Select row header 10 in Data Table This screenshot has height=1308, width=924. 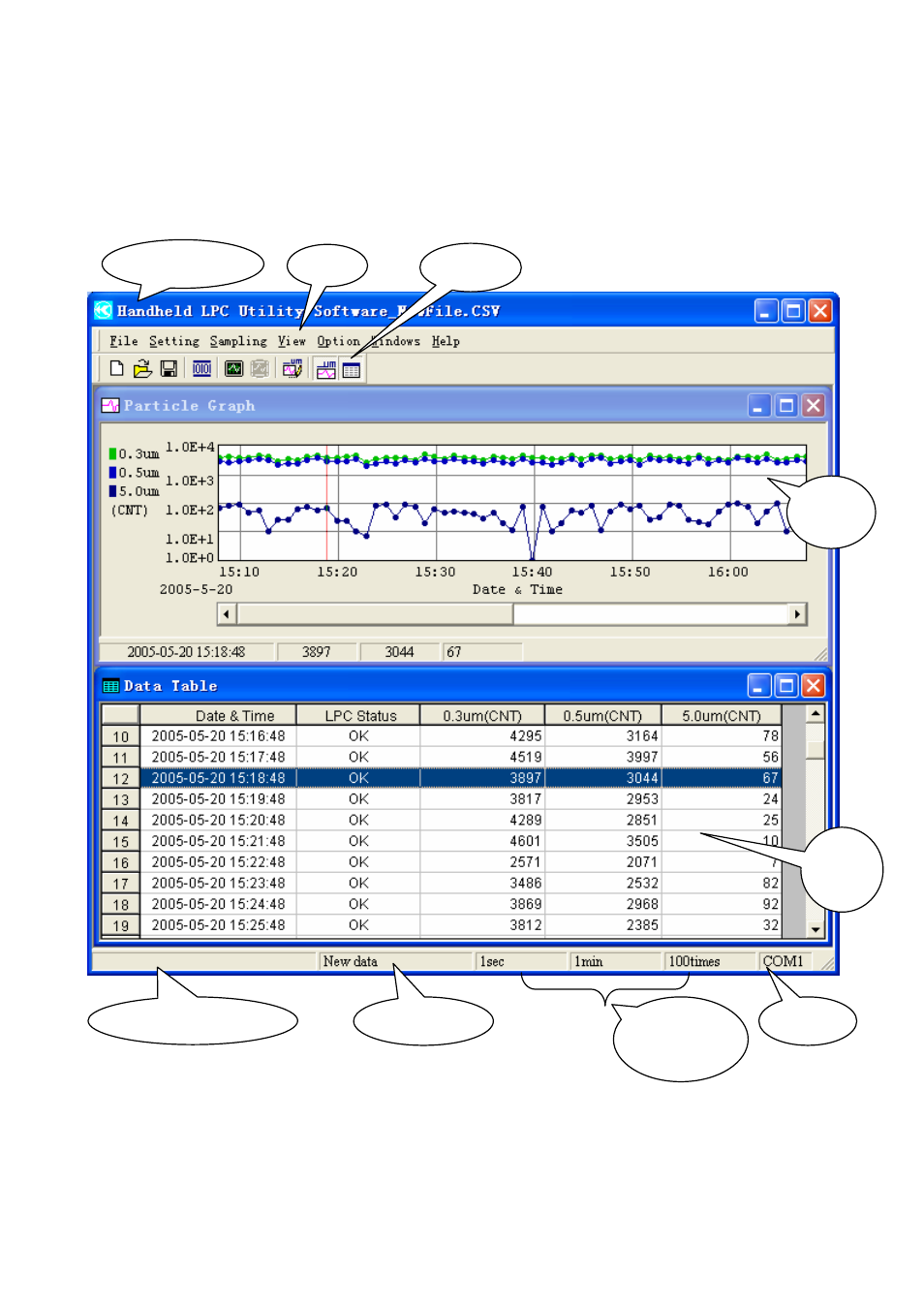click(x=120, y=736)
